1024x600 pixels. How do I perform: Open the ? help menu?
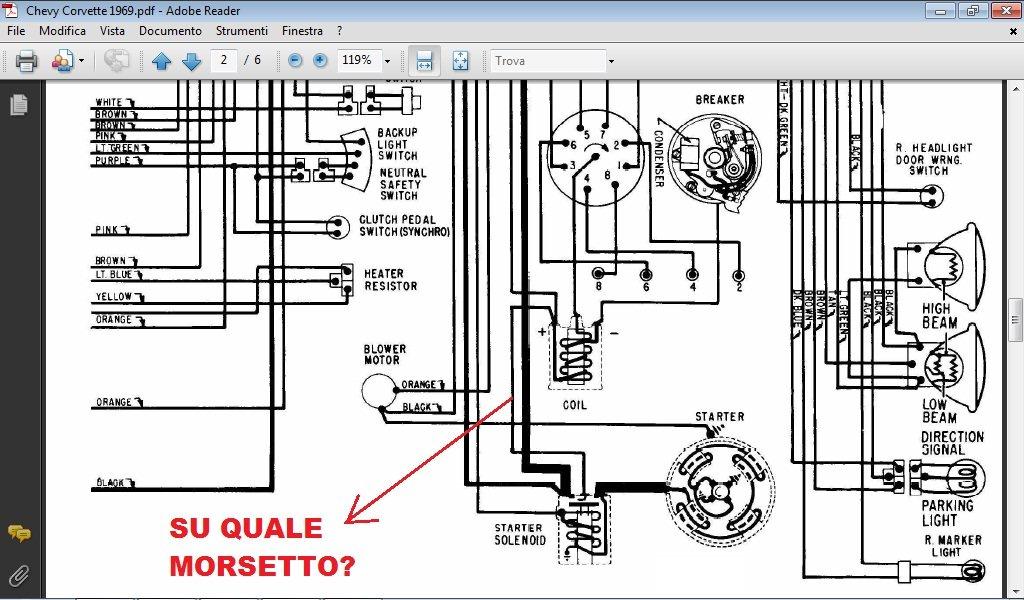pos(340,31)
